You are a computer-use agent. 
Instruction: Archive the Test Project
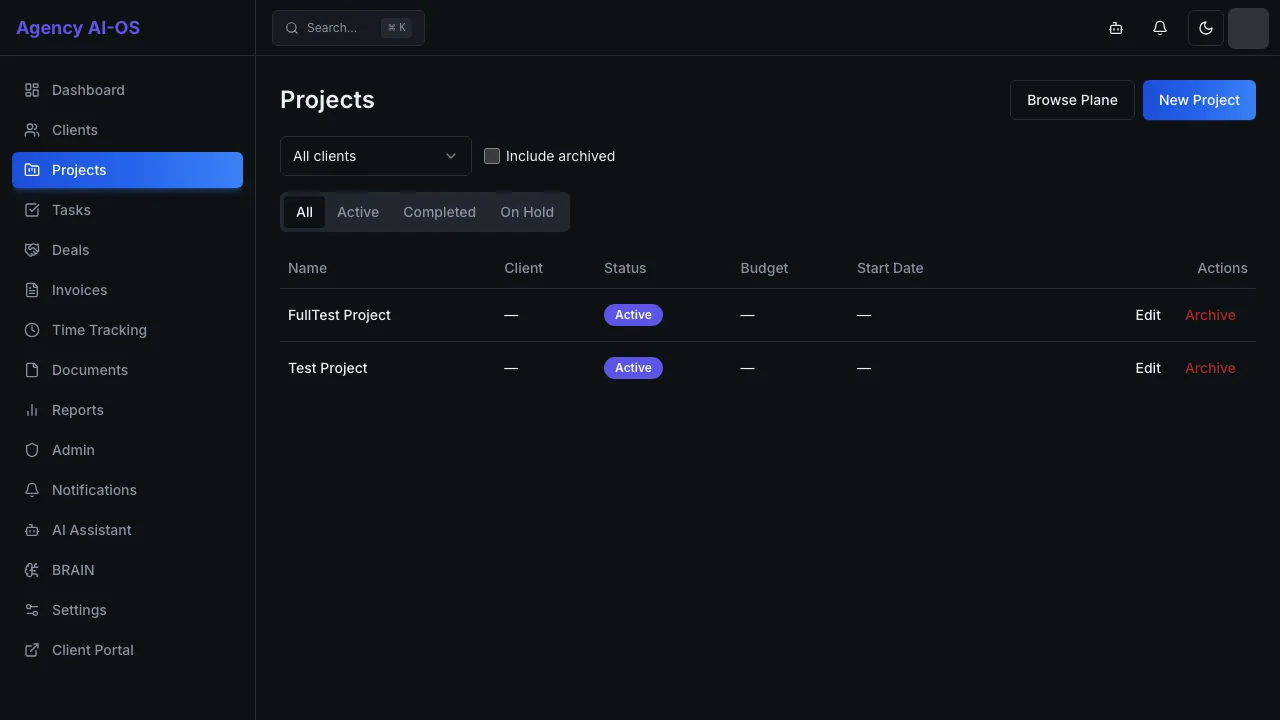(x=1210, y=368)
